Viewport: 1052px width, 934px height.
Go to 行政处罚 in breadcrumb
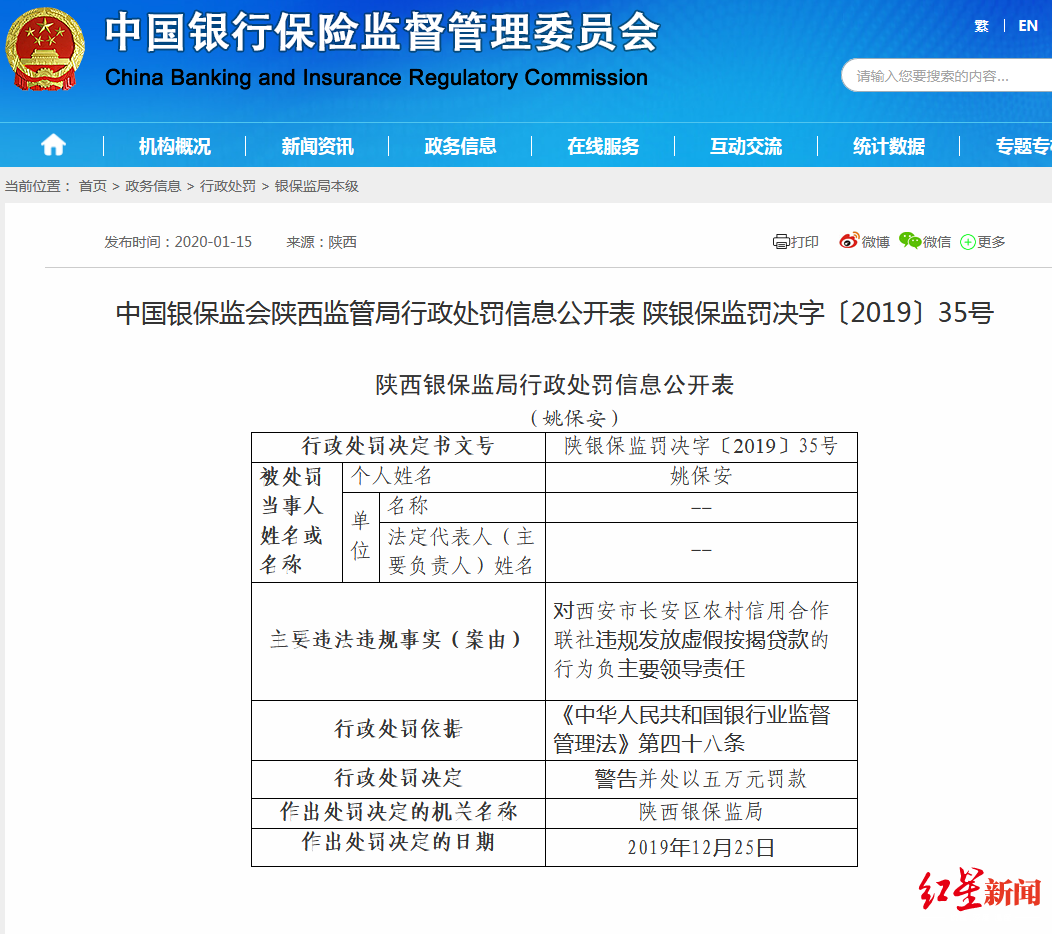[x=227, y=186]
